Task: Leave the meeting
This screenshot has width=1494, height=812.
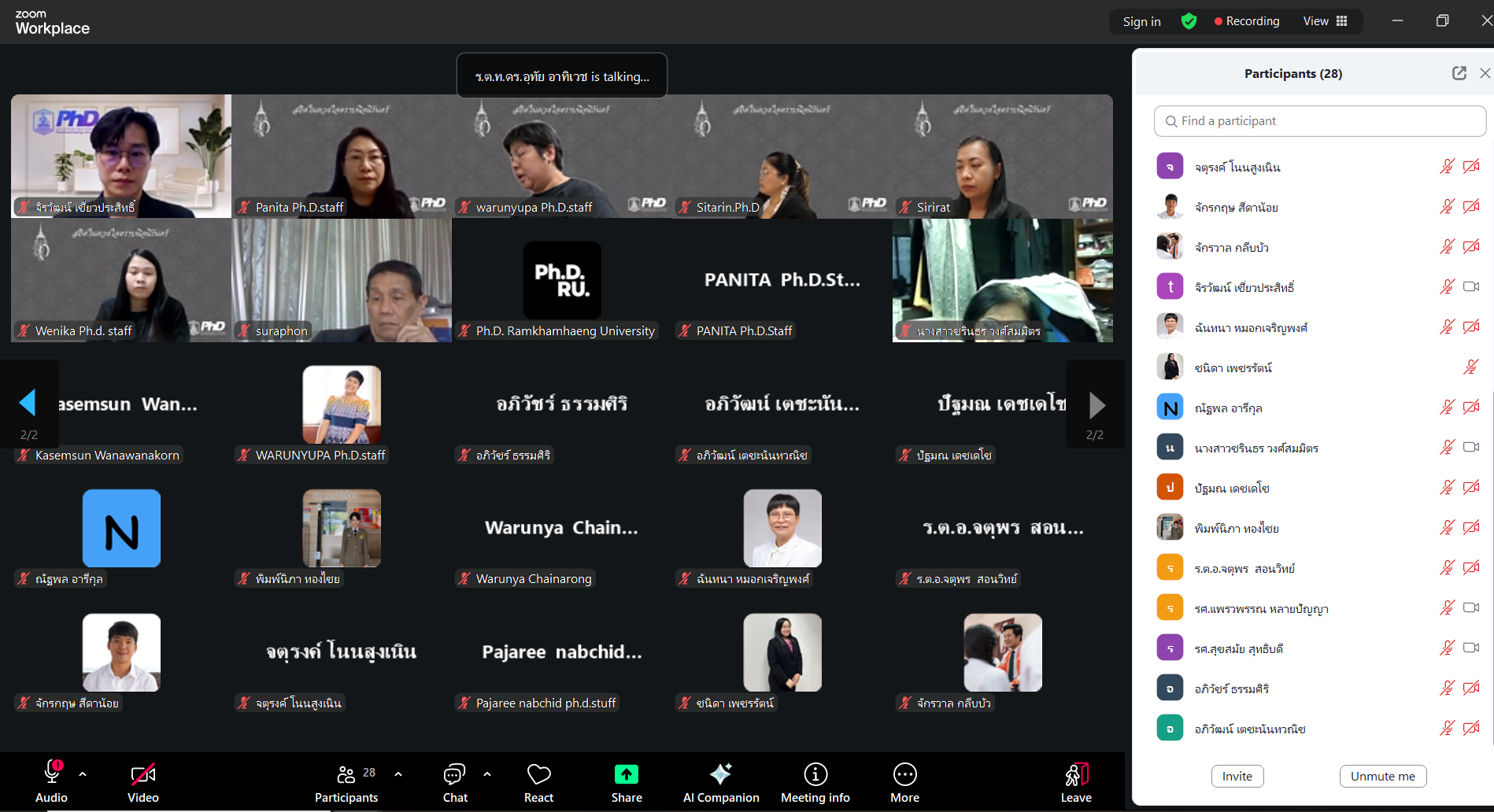Action: tap(1076, 782)
